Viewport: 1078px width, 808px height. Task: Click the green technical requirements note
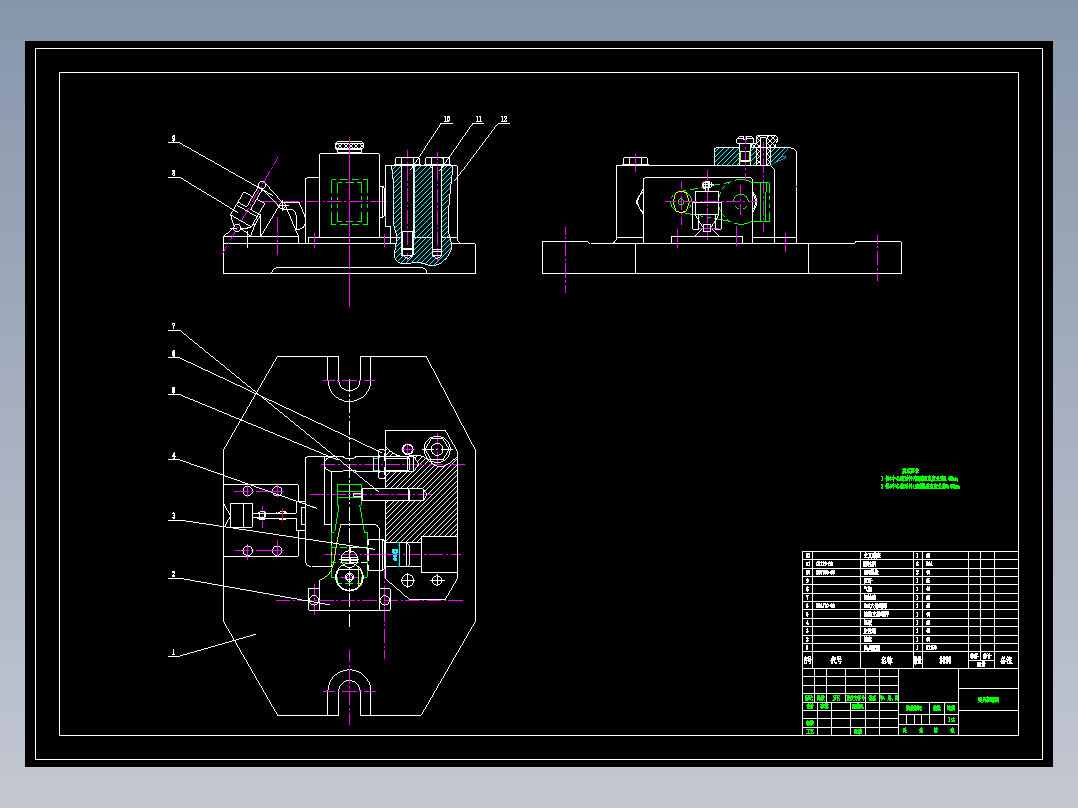920,479
